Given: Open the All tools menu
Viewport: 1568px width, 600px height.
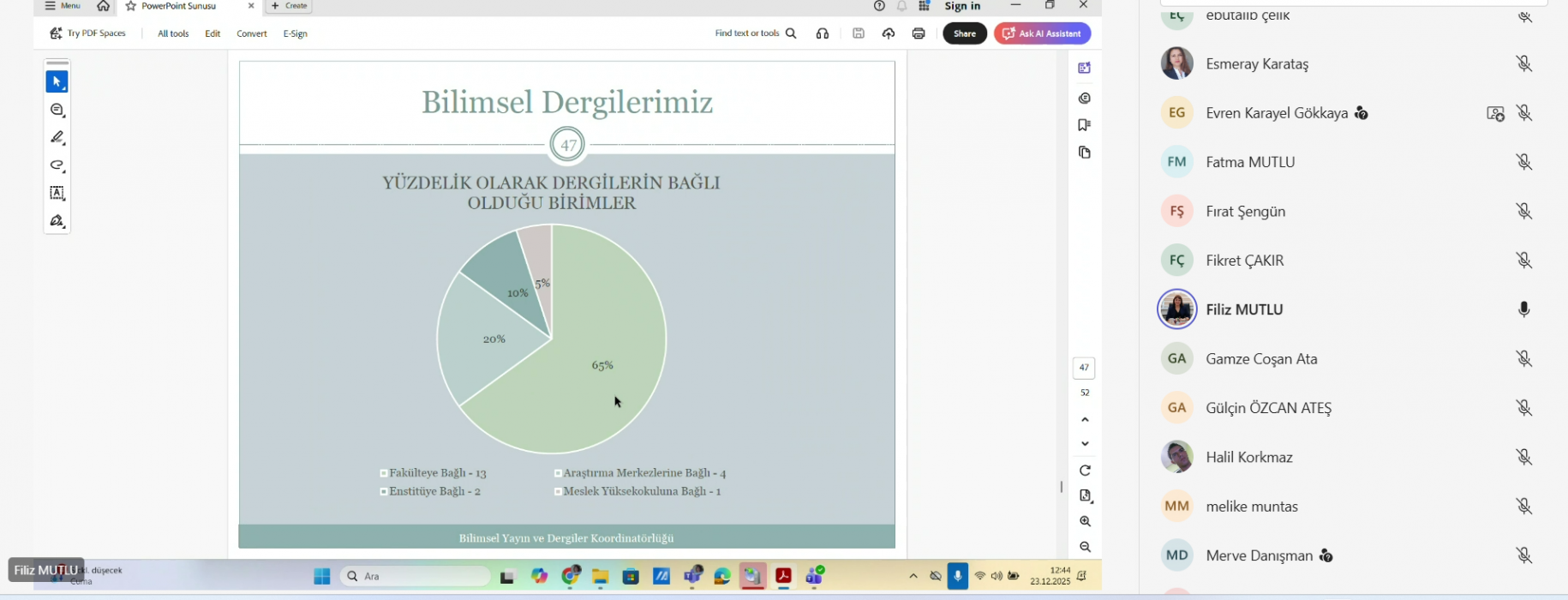Looking at the screenshot, I should pyautogui.click(x=173, y=33).
